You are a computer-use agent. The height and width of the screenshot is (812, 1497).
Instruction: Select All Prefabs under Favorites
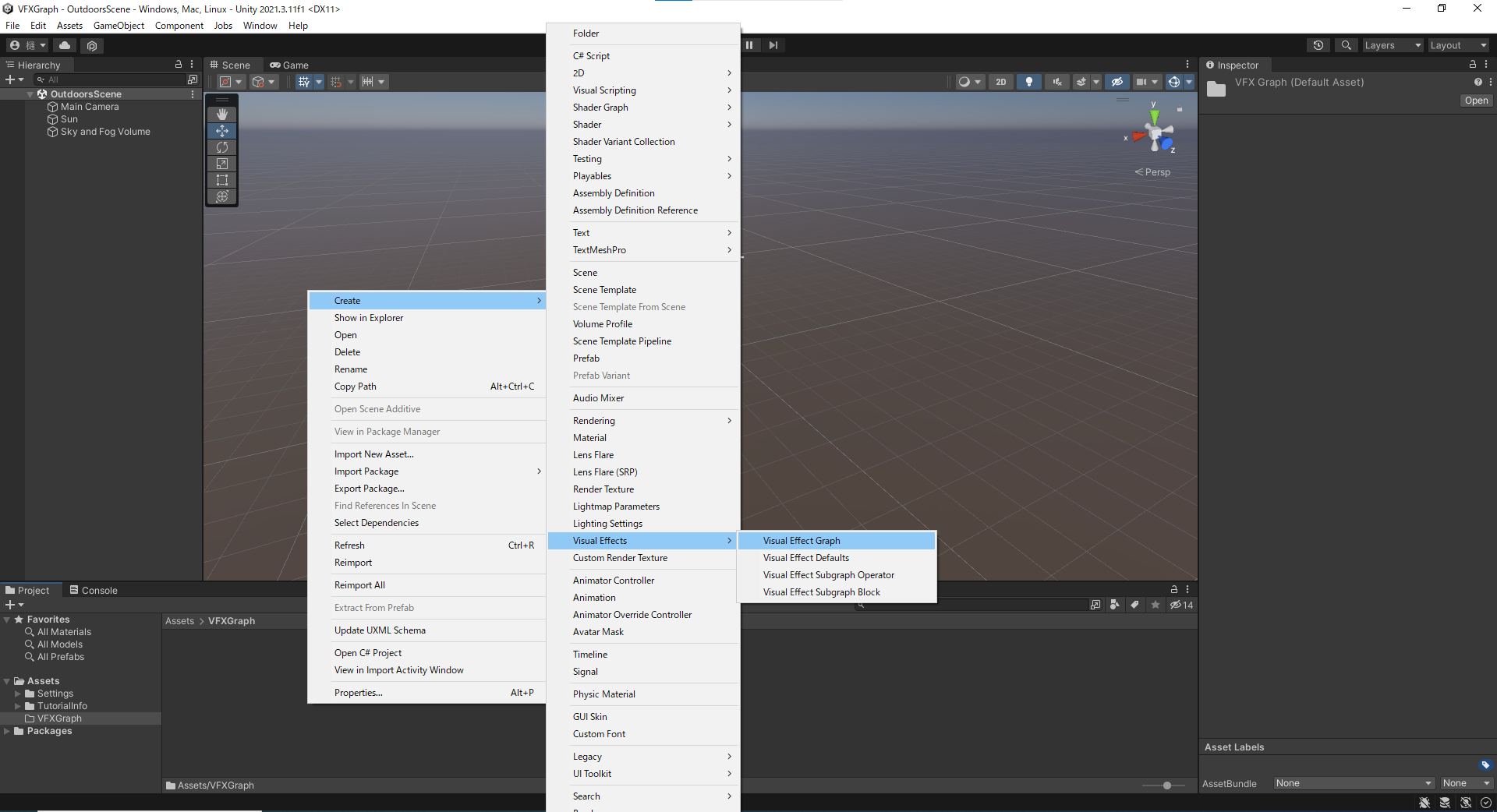coord(61,656)
